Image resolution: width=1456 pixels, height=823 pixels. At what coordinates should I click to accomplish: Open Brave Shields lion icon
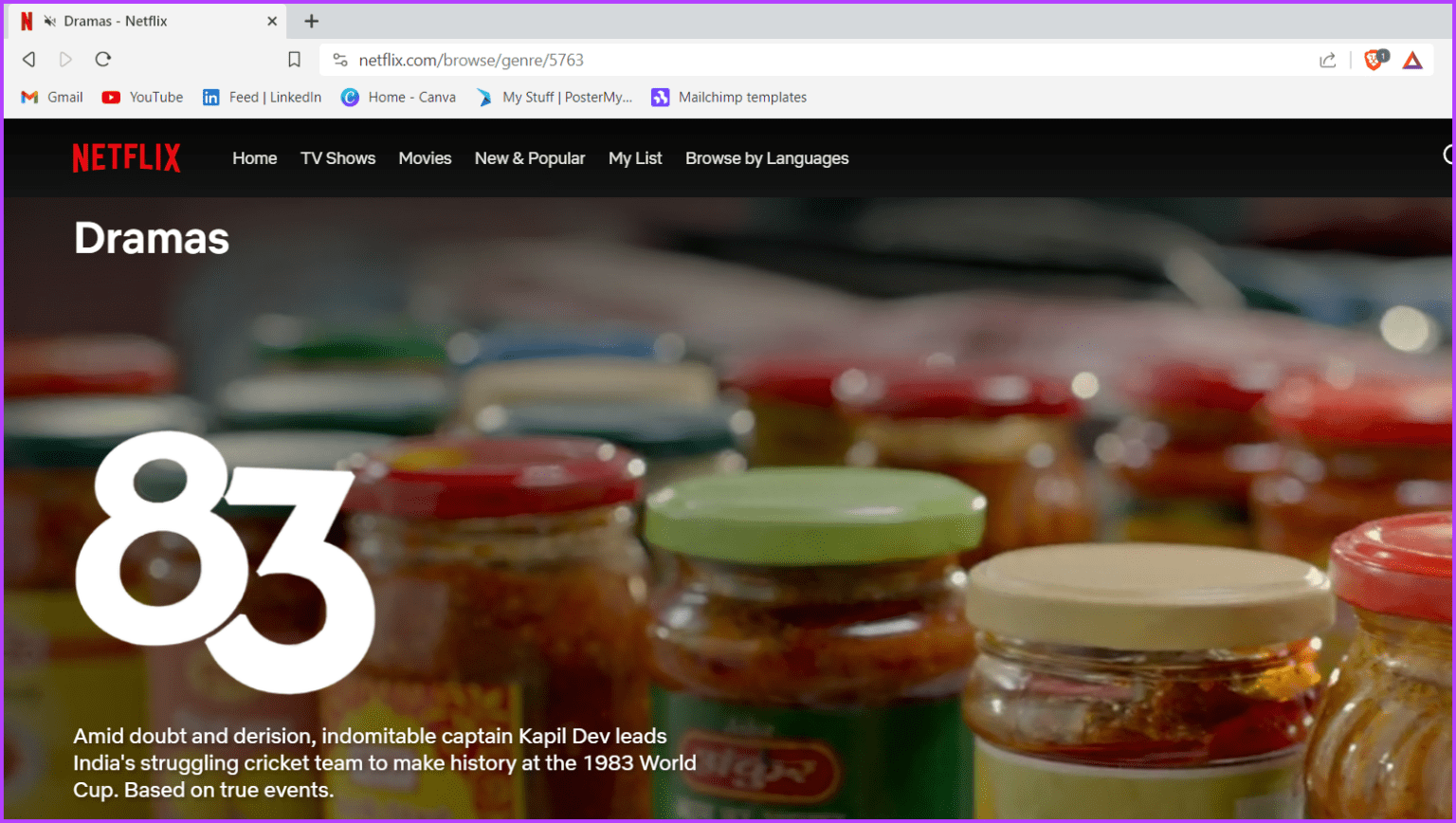(1374, 60)
